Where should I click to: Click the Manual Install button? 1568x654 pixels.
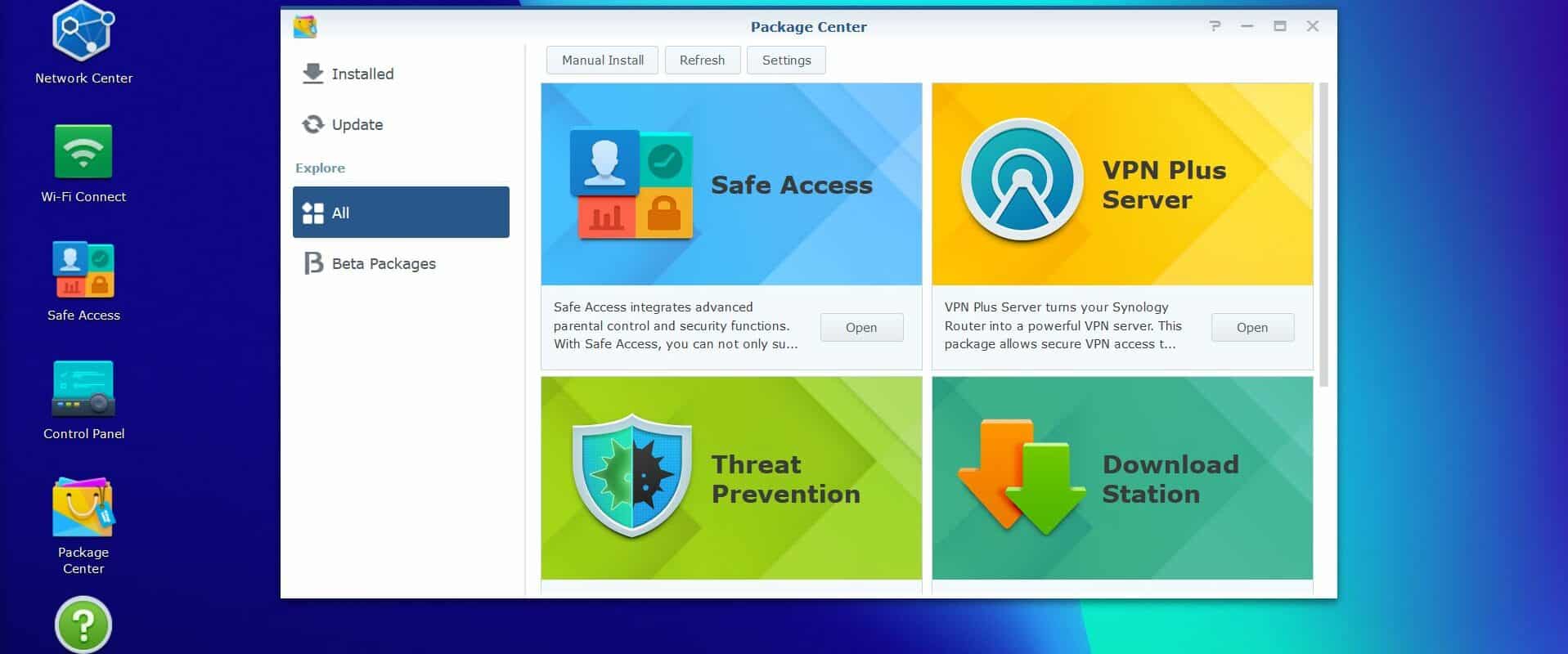603,60
